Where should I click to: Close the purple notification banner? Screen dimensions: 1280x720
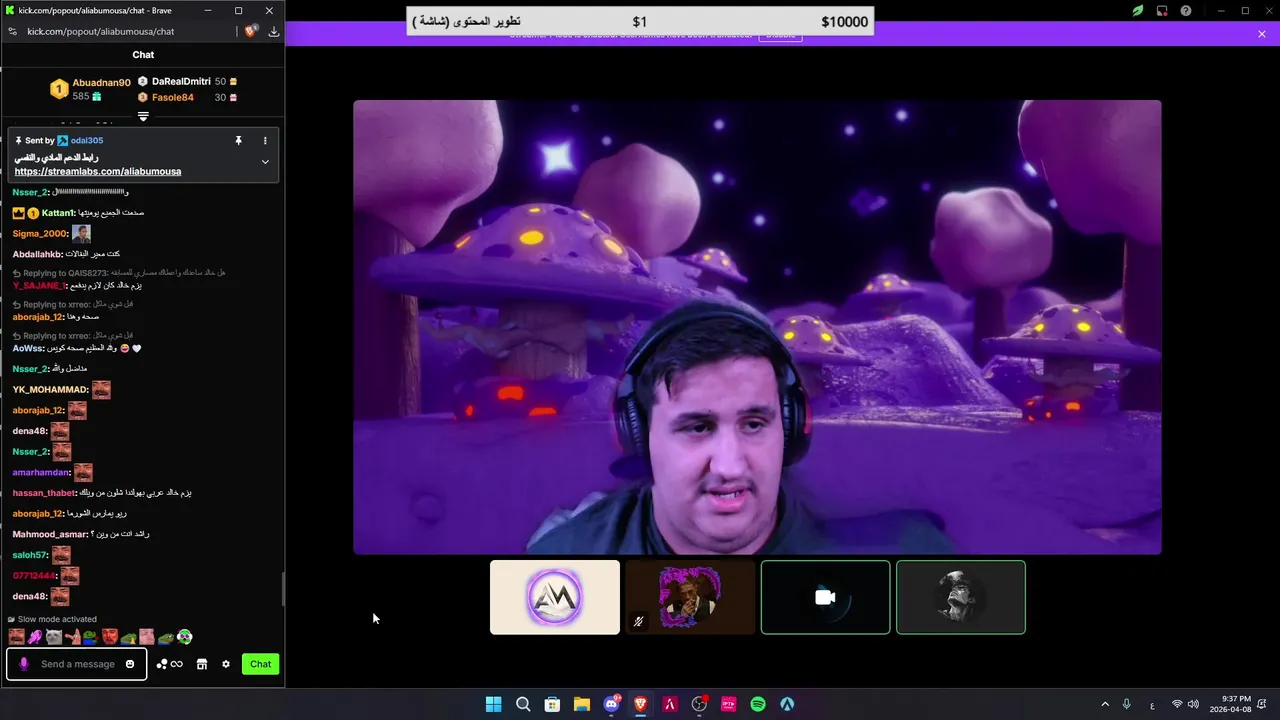pos(1262,34)
